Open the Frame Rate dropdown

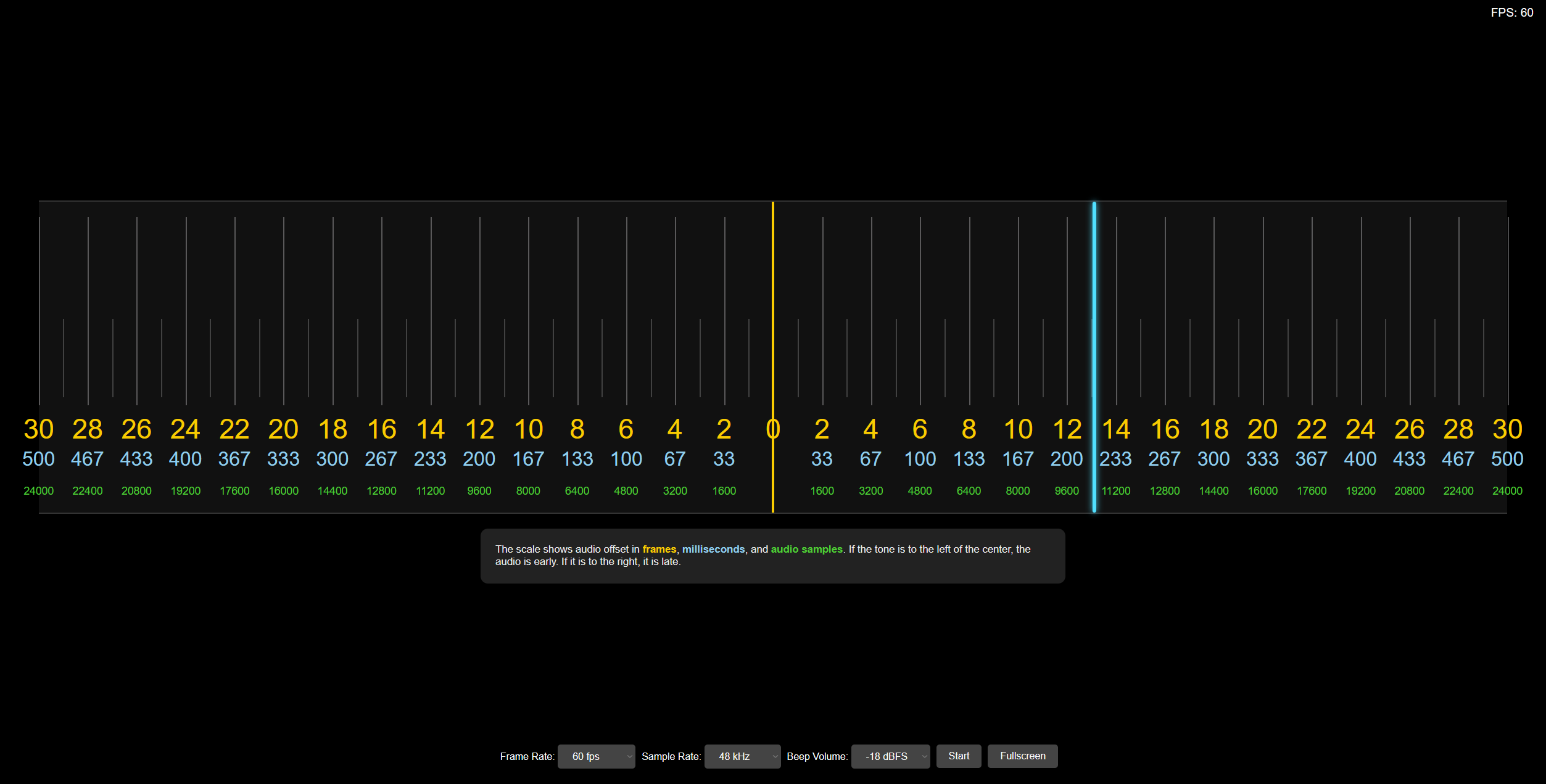pos(595,756)
